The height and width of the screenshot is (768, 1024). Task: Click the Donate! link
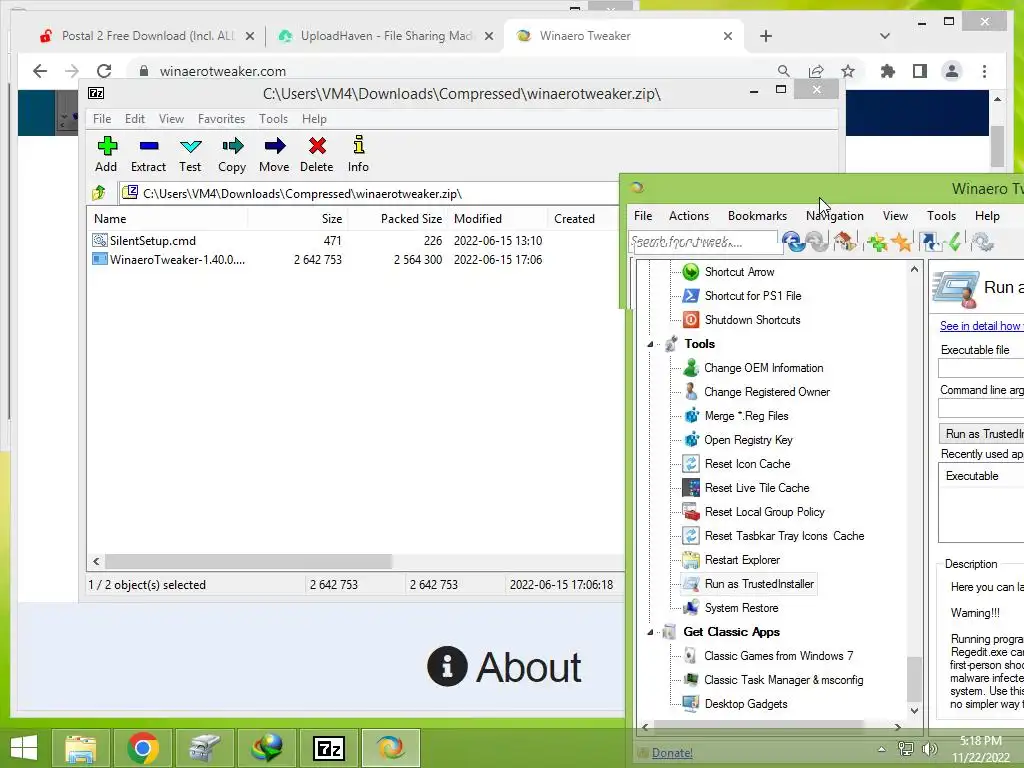pos(672,753)
